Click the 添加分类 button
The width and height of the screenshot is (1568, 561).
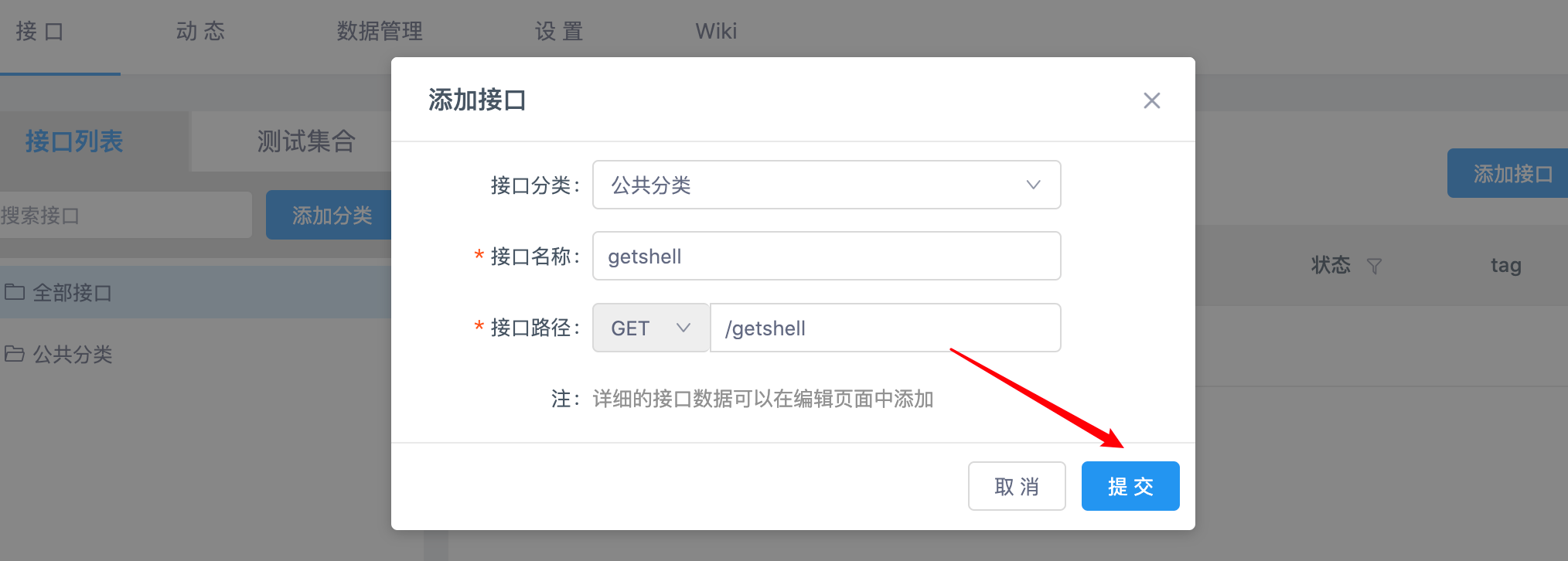click(x=331, y=216)
